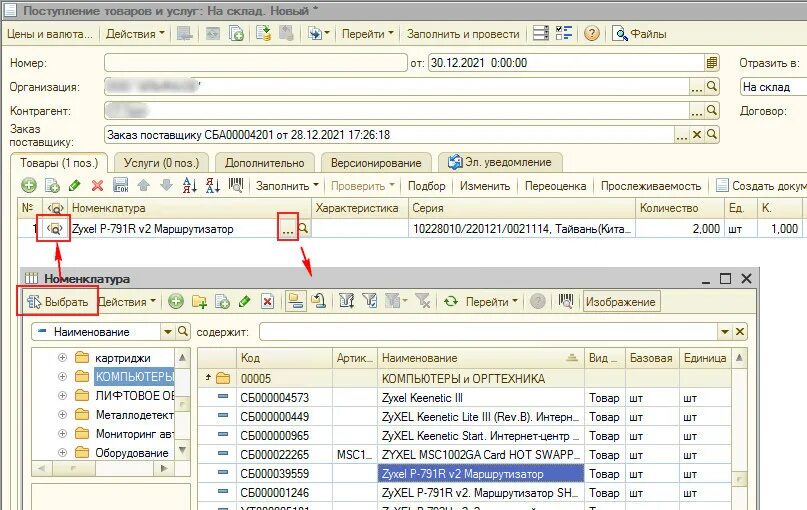Click Изменить button
The image size is (807, 510).
[485, 186]
